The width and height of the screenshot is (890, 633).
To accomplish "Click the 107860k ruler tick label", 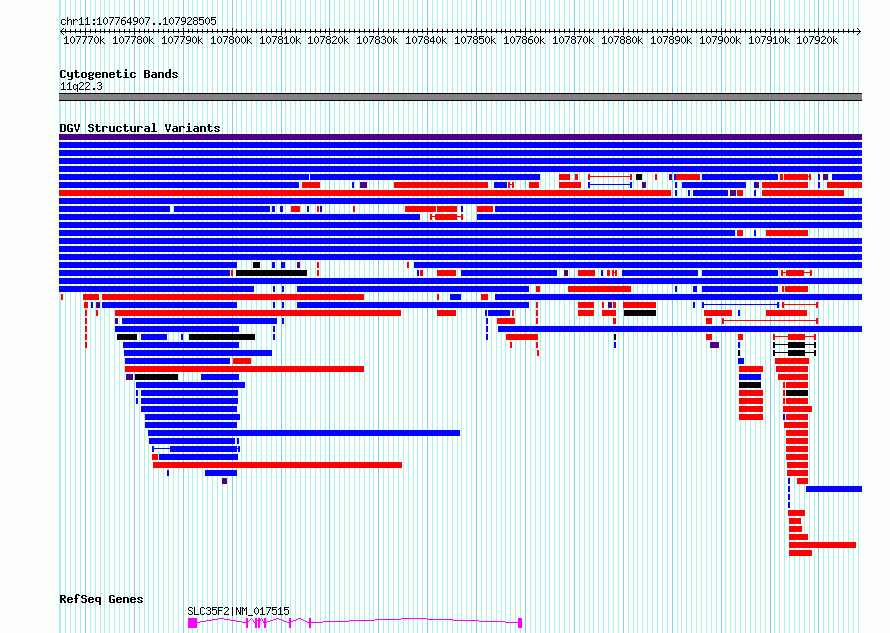I will pyautogui.click(x=524, y=40).
